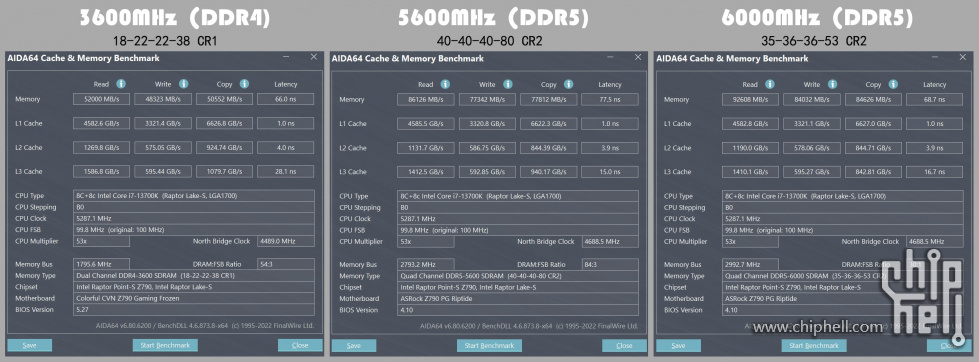Viewport: 979px width, 362px height.
Task: Click memory latency 66.0 ns field
Action: [285, 99]
